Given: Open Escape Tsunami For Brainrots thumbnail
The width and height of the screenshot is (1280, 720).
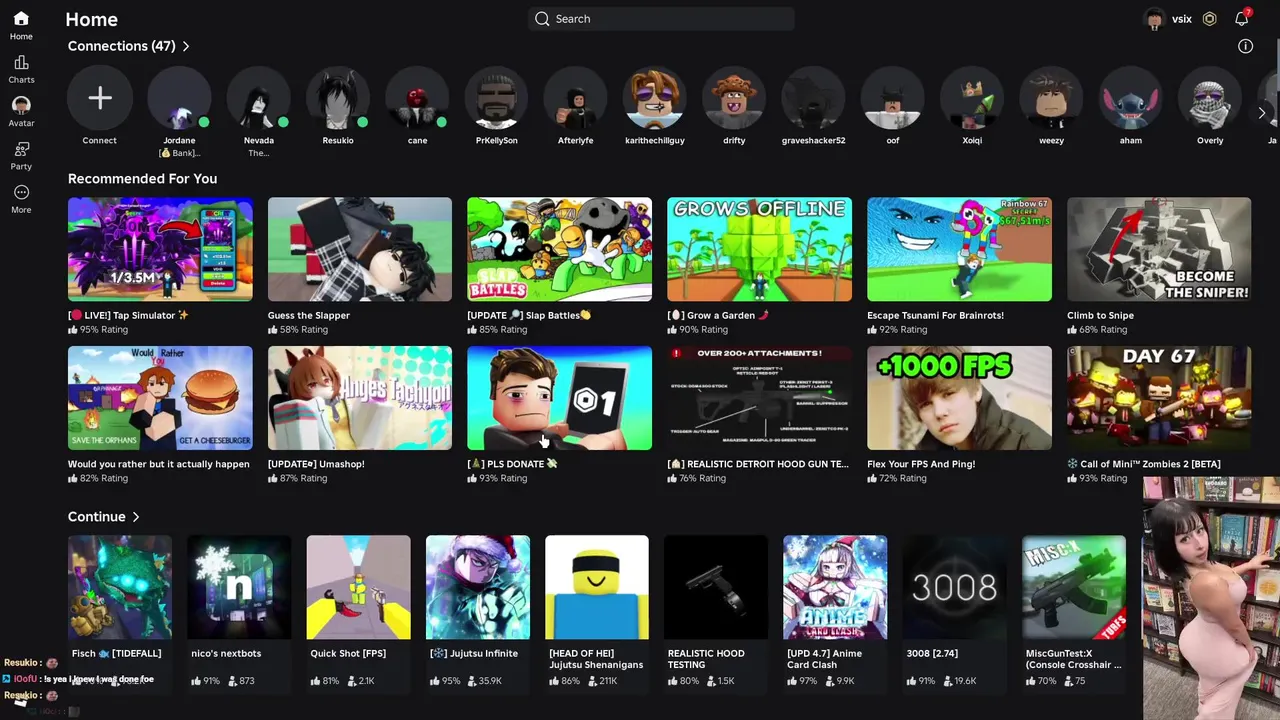Looking at the screenshot, I should (959, 249).
